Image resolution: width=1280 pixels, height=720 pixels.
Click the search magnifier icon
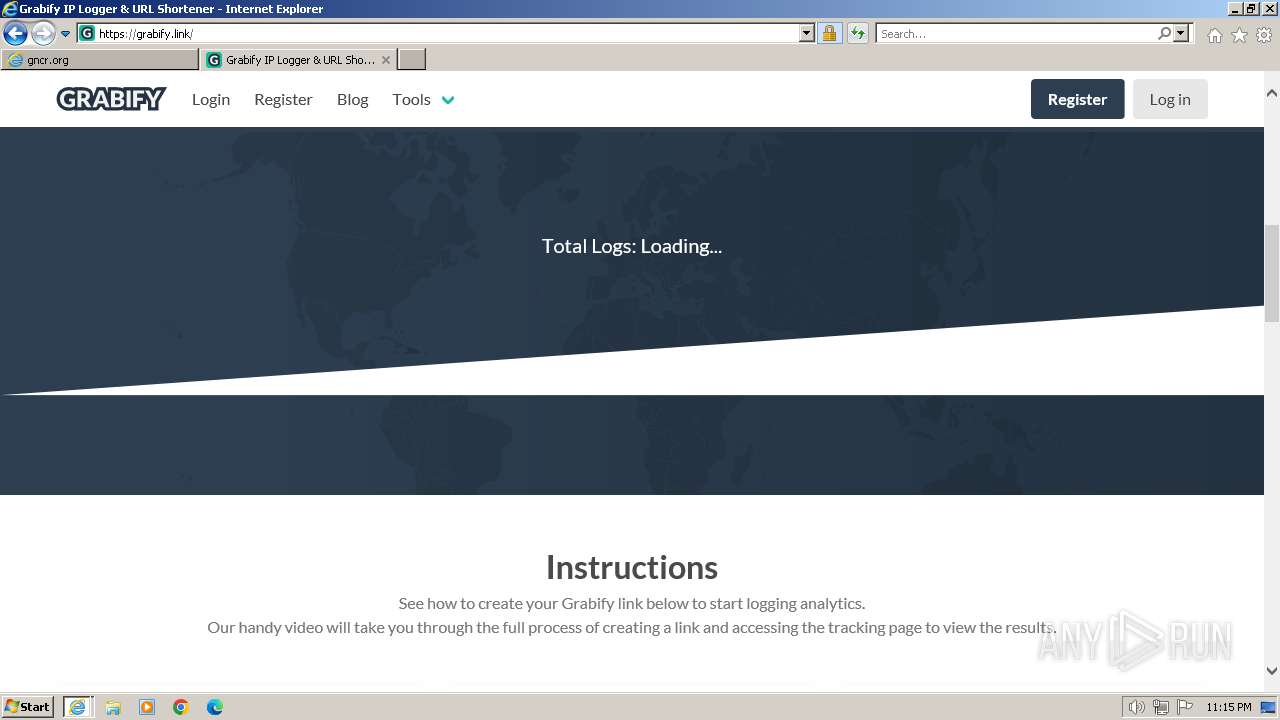[x=1164, y=33]
